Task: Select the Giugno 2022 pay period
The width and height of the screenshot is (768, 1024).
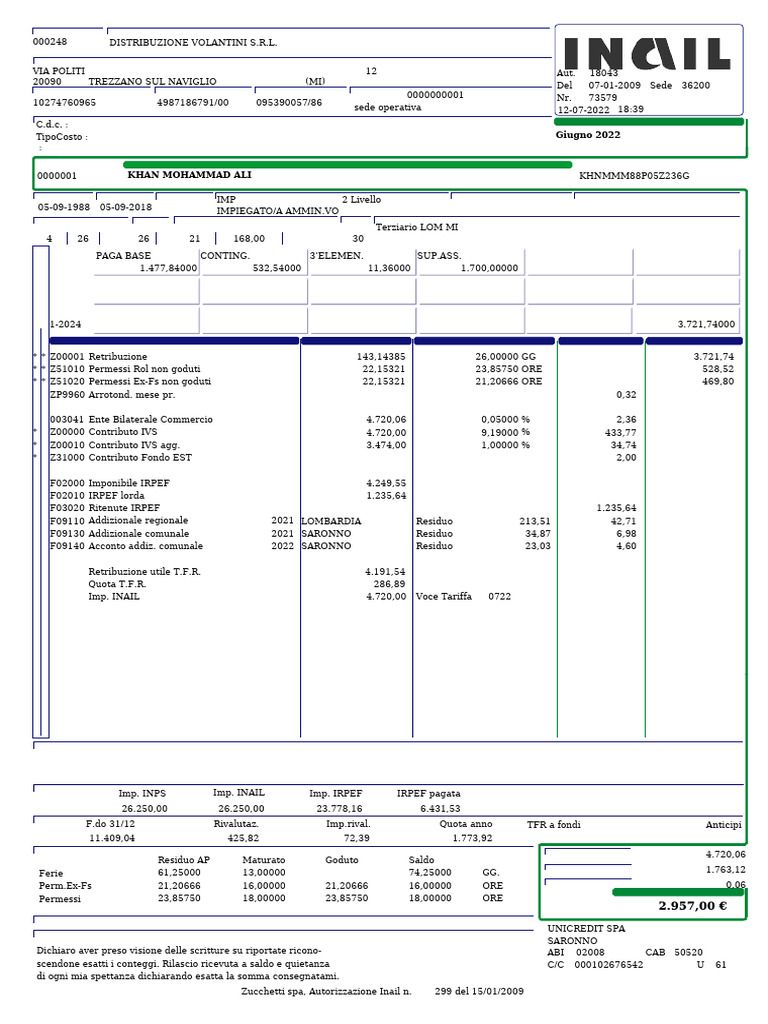Action: (588, 135)
